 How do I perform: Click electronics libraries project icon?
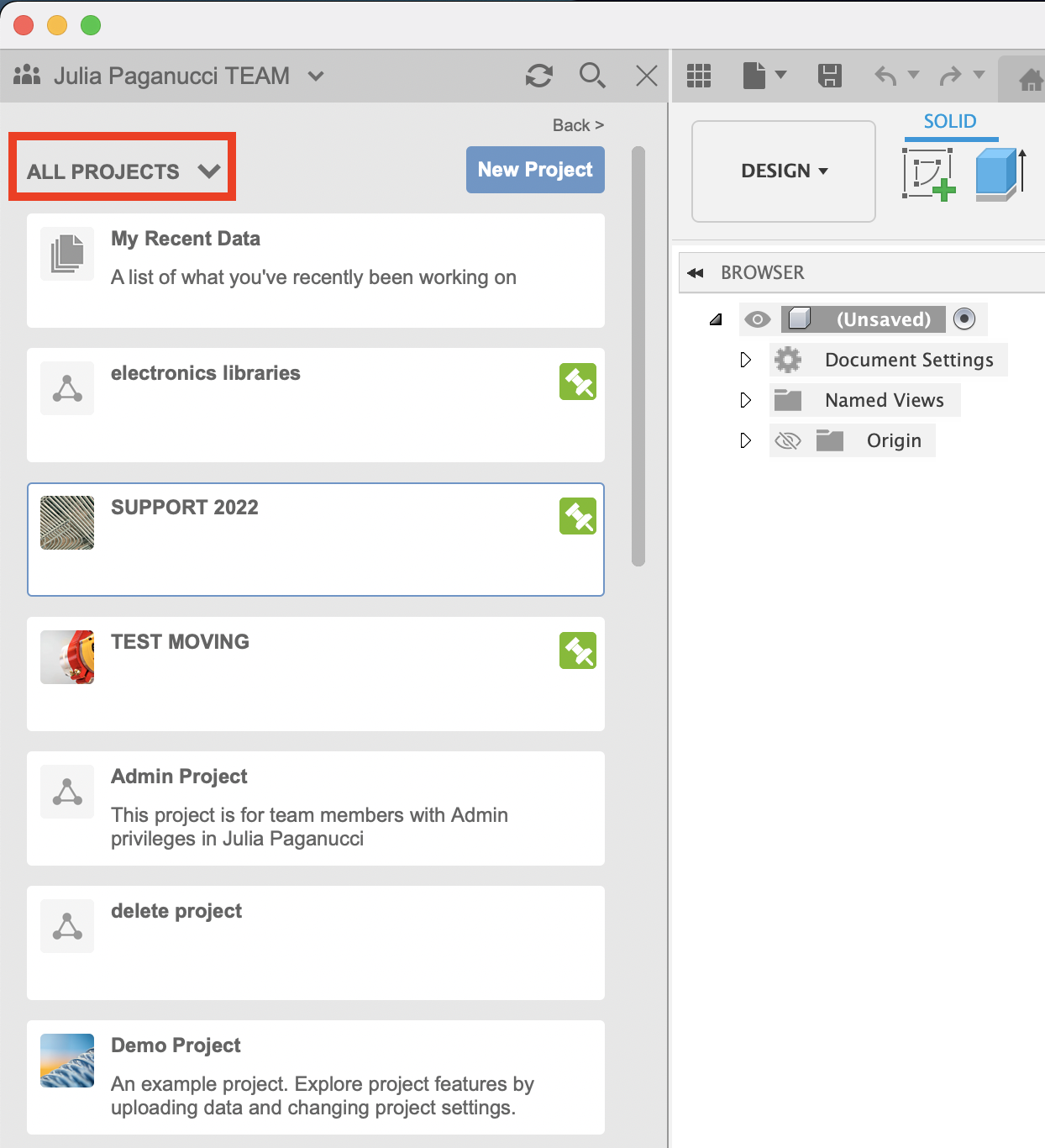(x=67, y=388)
